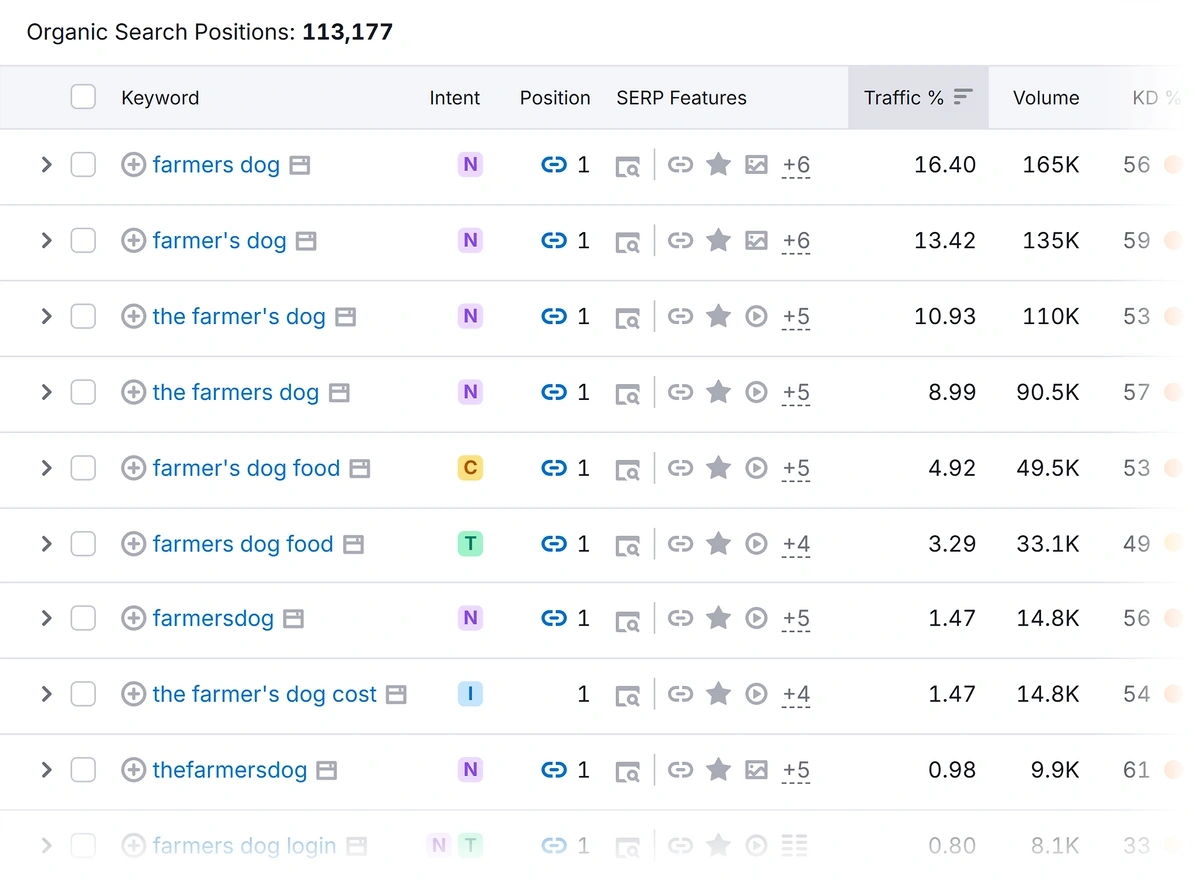Expand the 'farmer's dog' row chevron
The width and height of the screenshot is (1200, 882).
(x=46, y=241)
